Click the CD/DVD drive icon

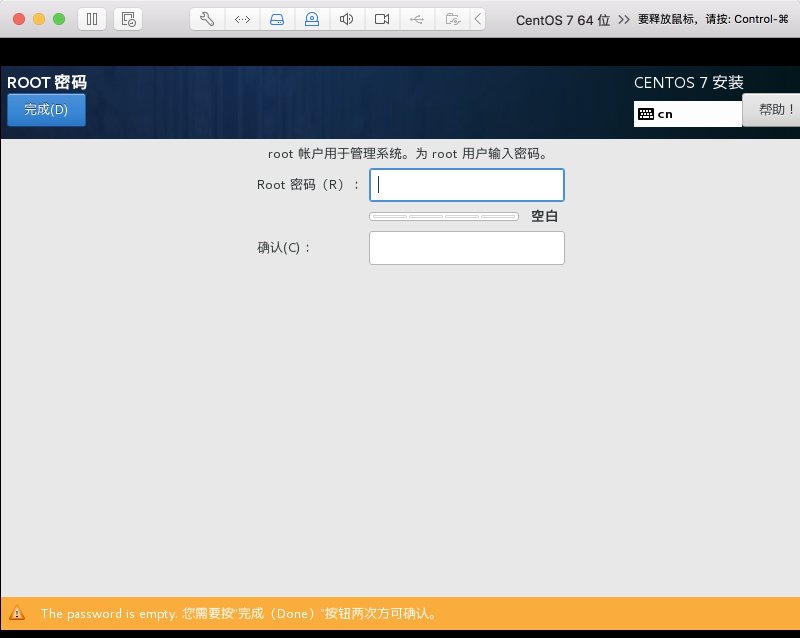(x=312, y=19)
